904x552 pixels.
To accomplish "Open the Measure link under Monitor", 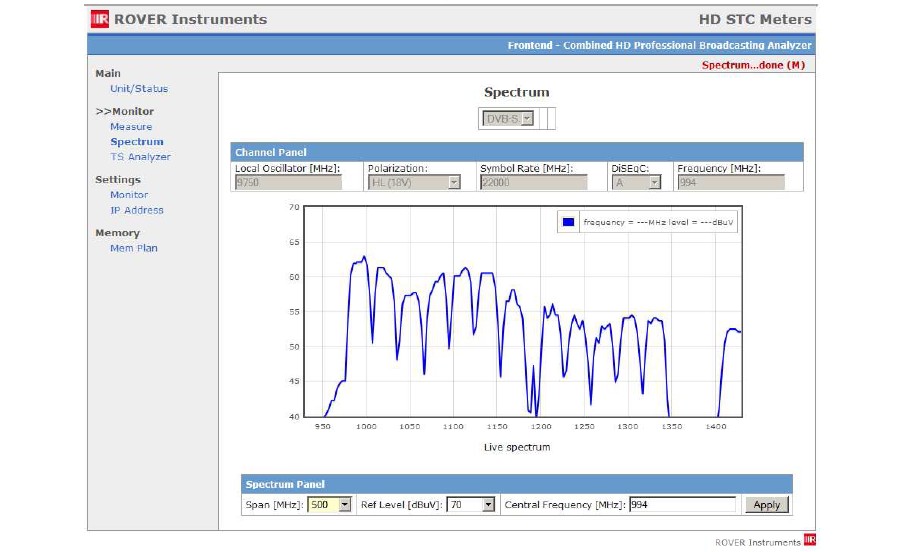I will point(131,127).
